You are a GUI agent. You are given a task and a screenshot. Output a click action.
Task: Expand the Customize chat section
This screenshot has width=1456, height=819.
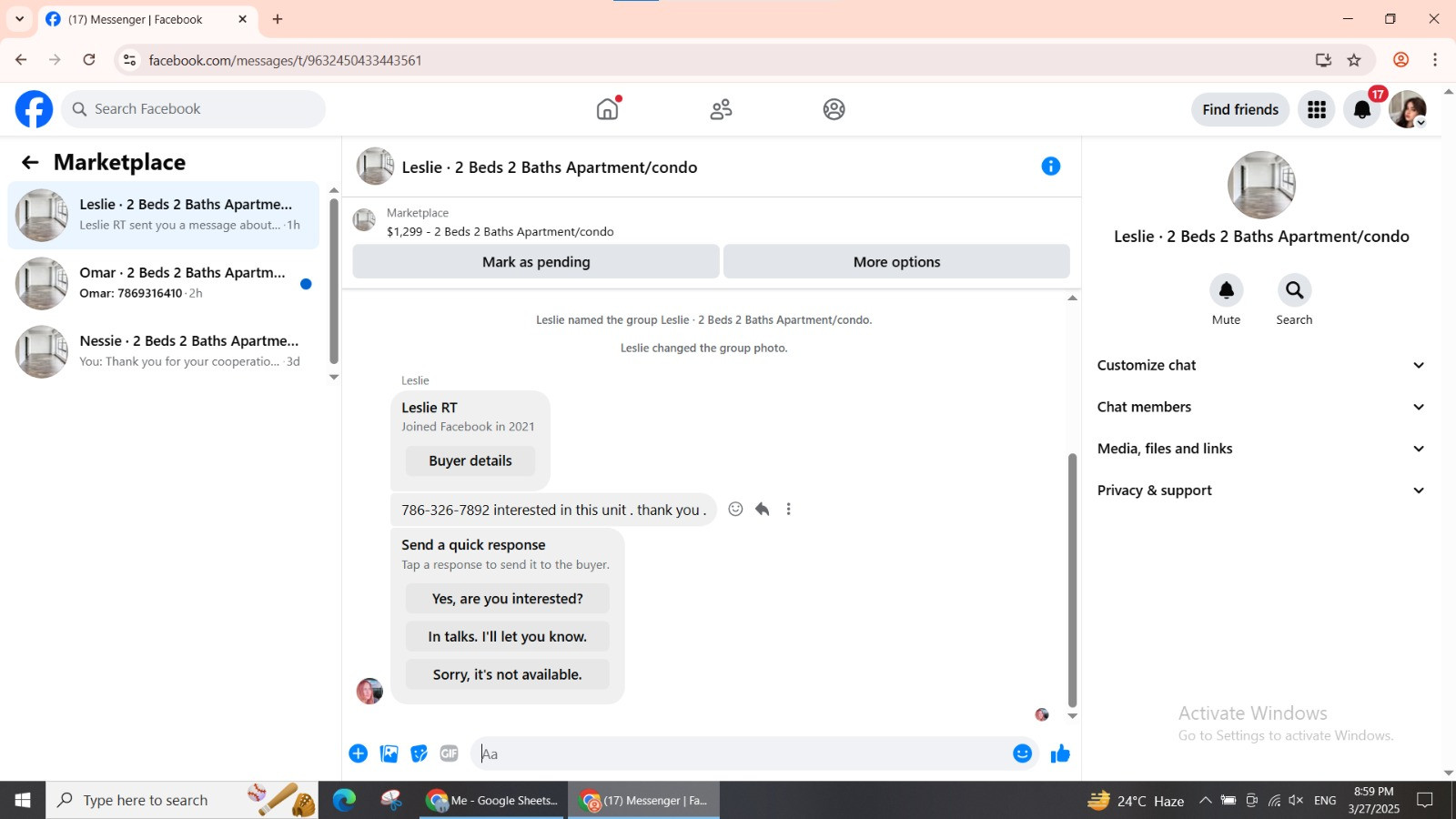pos(1261,366)
